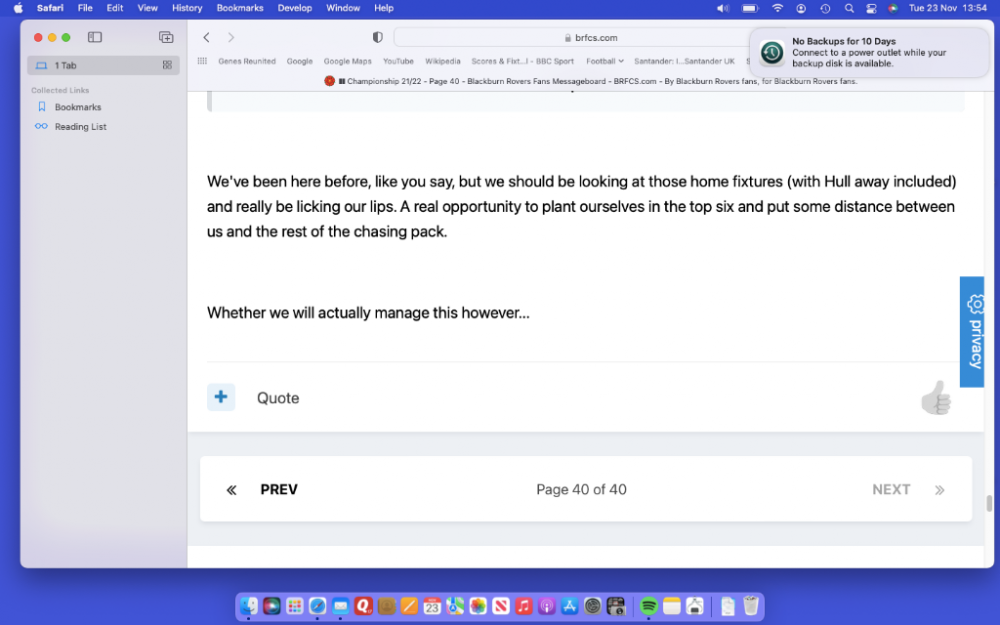The image size is (1000, 625).
Task: Open the Develop menu
Action: point(294,8)
